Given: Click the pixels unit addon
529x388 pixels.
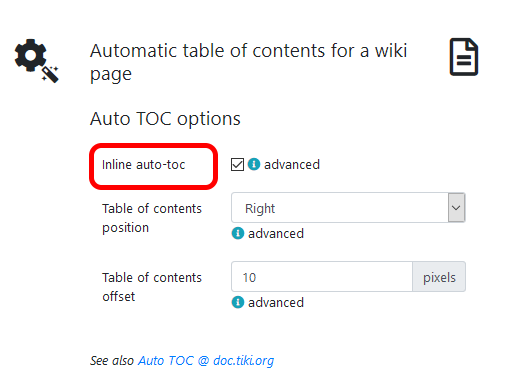Looking at the screenshot, I should pos(439,277).
